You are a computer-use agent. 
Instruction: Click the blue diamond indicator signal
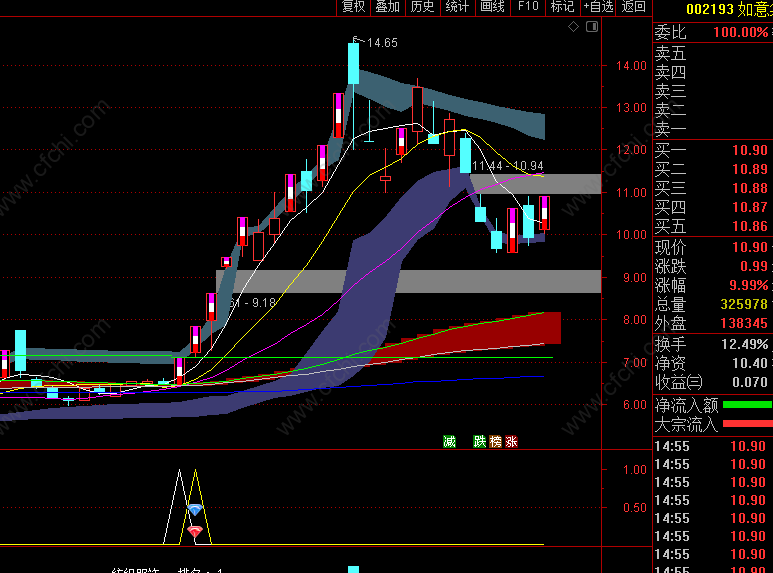coord(195,510)
